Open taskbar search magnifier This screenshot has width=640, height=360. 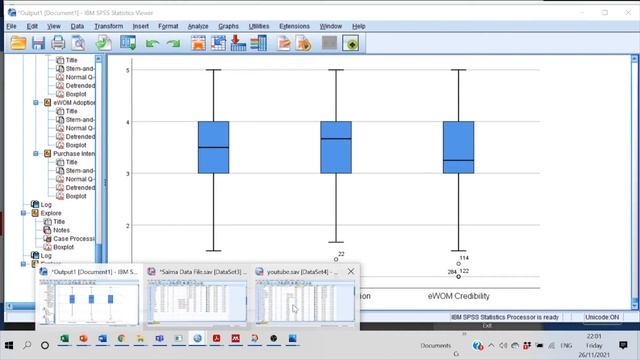[27, 345]
